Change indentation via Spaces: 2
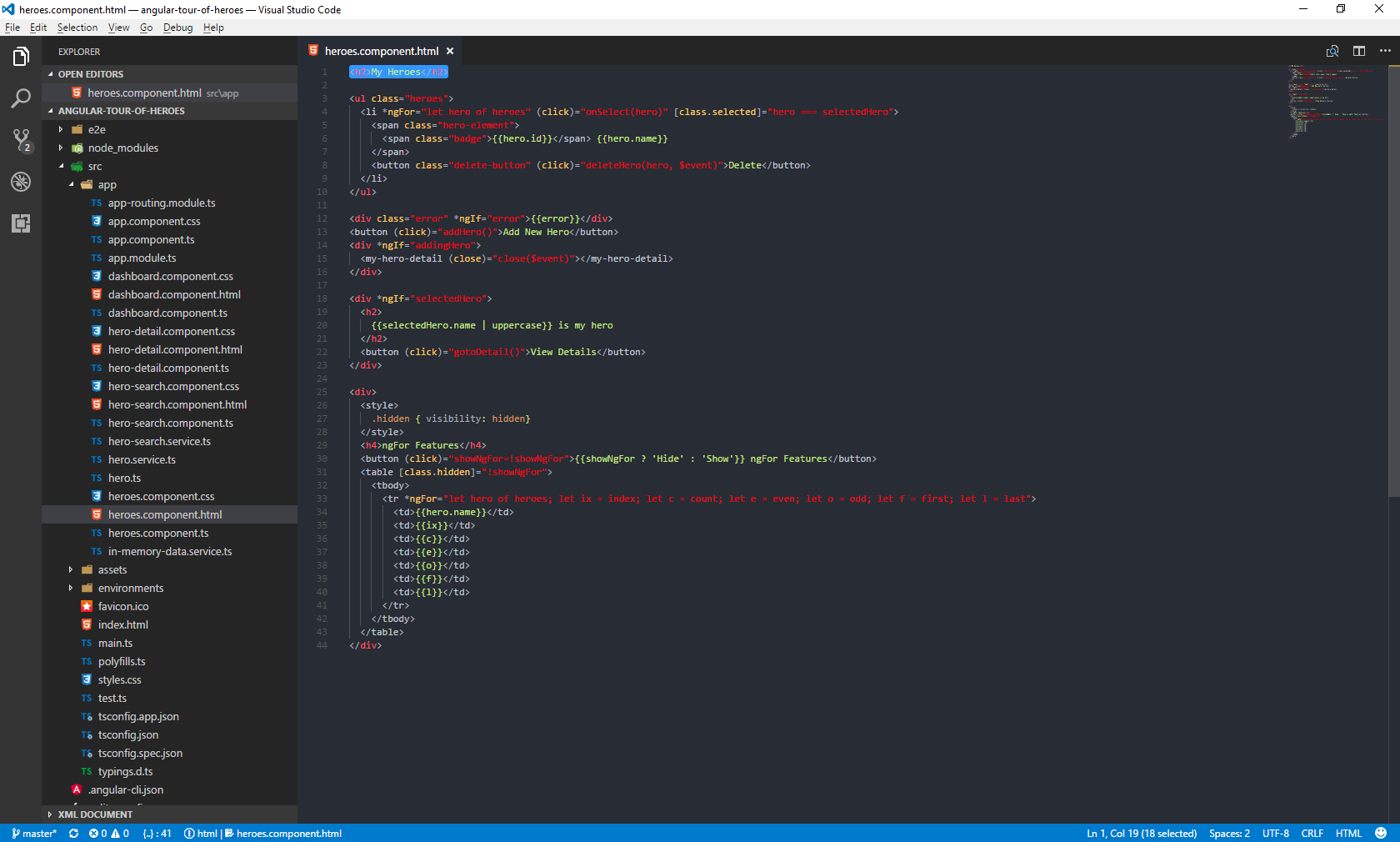Image resolution: width=1400 pixels, height=842 pixels. click(x=1229, y=834)
